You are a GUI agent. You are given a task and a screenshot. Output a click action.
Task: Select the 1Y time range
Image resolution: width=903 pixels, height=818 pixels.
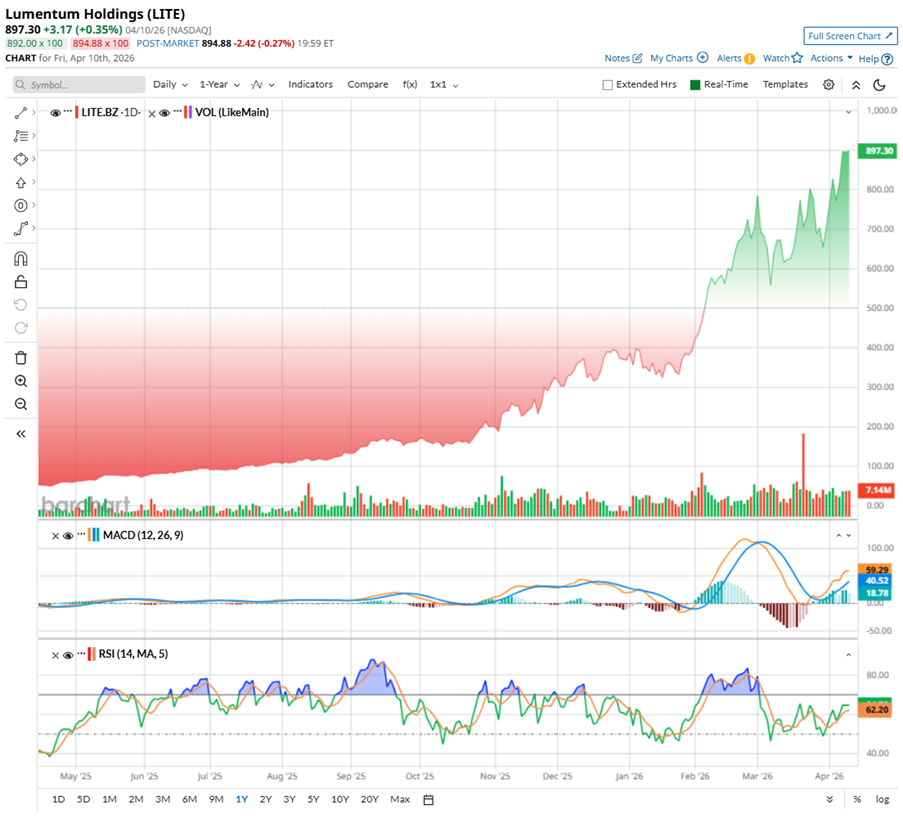[x=241, y=800]
